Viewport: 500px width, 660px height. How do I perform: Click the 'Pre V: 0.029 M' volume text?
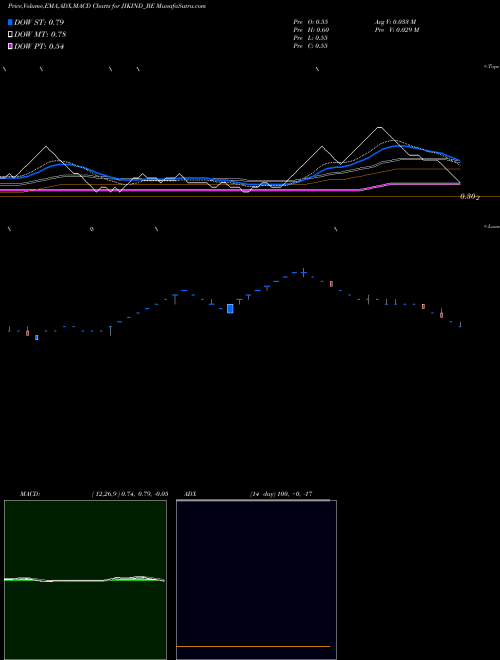(396, 30)
